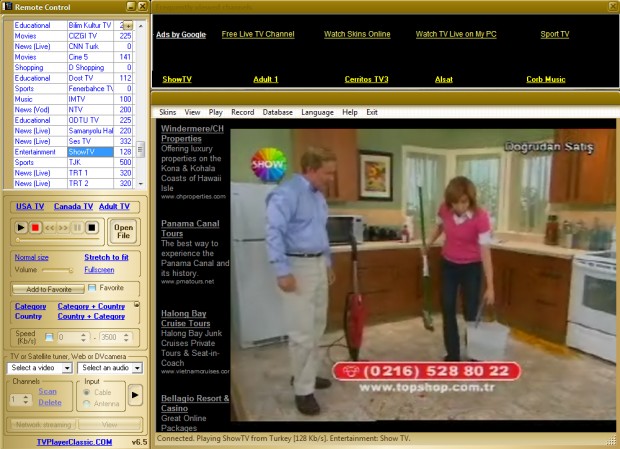Select the CNN Turk channel row
The width and height of the screenshot is (620, 449).
click(x=73, y=46)
